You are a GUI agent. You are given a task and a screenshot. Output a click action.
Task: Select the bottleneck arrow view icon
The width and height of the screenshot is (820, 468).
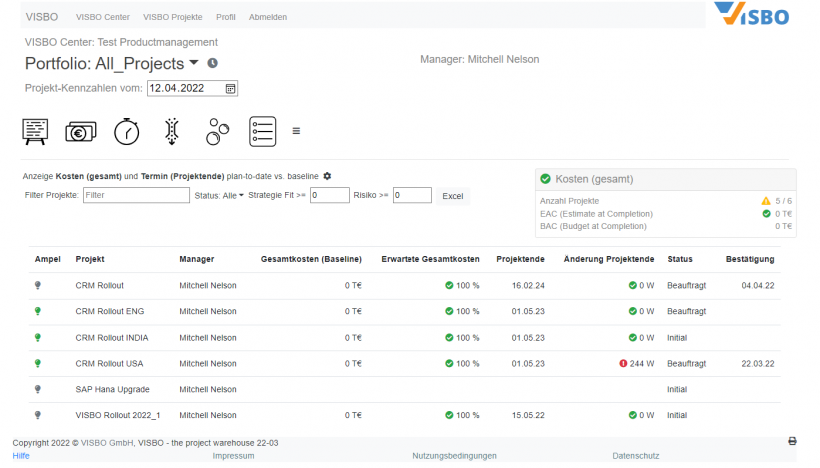172,131
